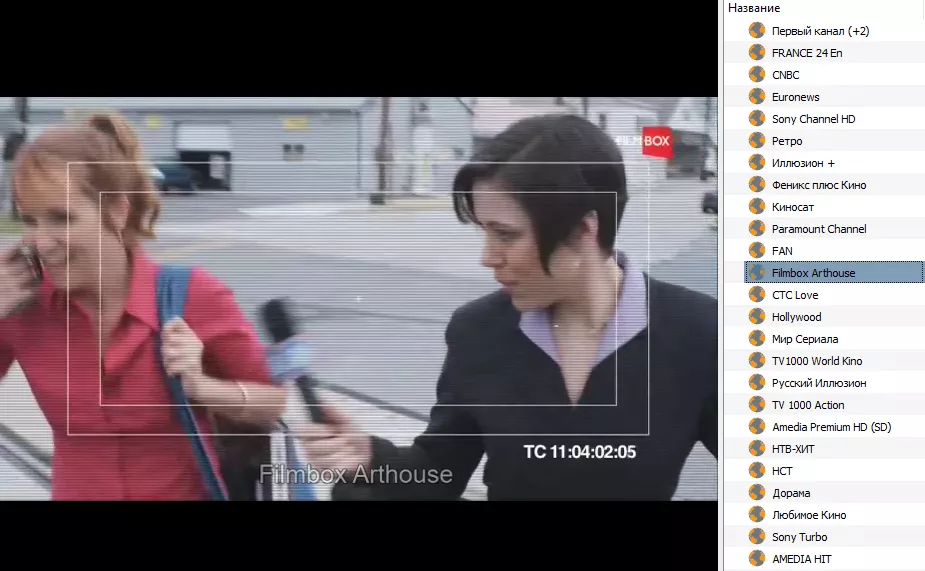Switch to TV 1000 Action
This screenshot has width=925, height=571.
808,405
